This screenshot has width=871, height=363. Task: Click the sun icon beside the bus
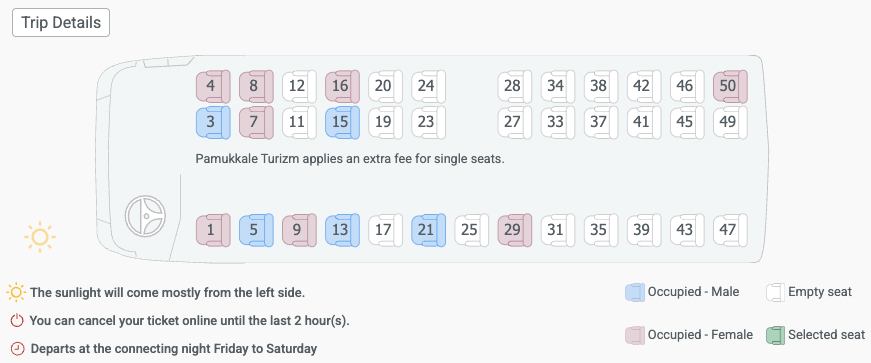(x=40, y=237)
